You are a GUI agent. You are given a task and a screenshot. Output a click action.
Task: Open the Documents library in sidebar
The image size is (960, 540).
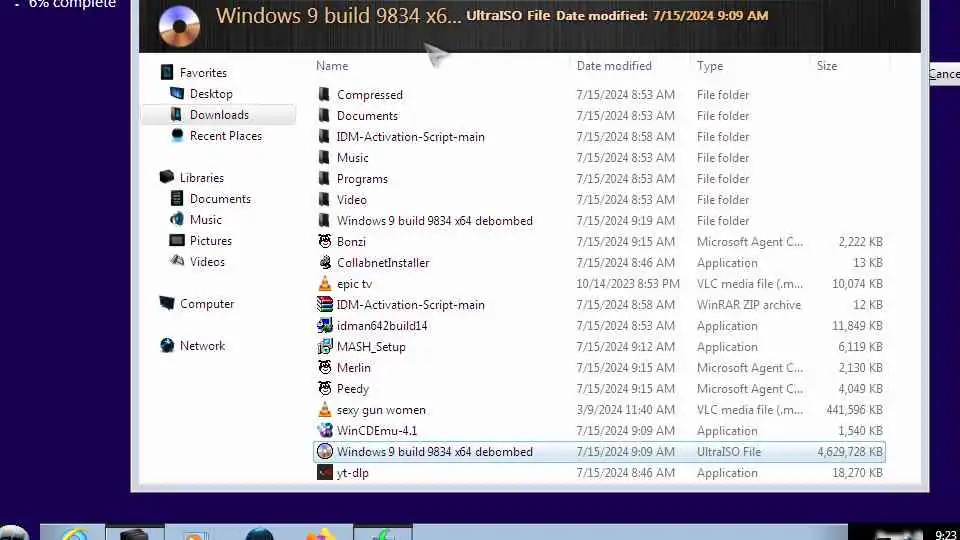(x=220, y=198)
